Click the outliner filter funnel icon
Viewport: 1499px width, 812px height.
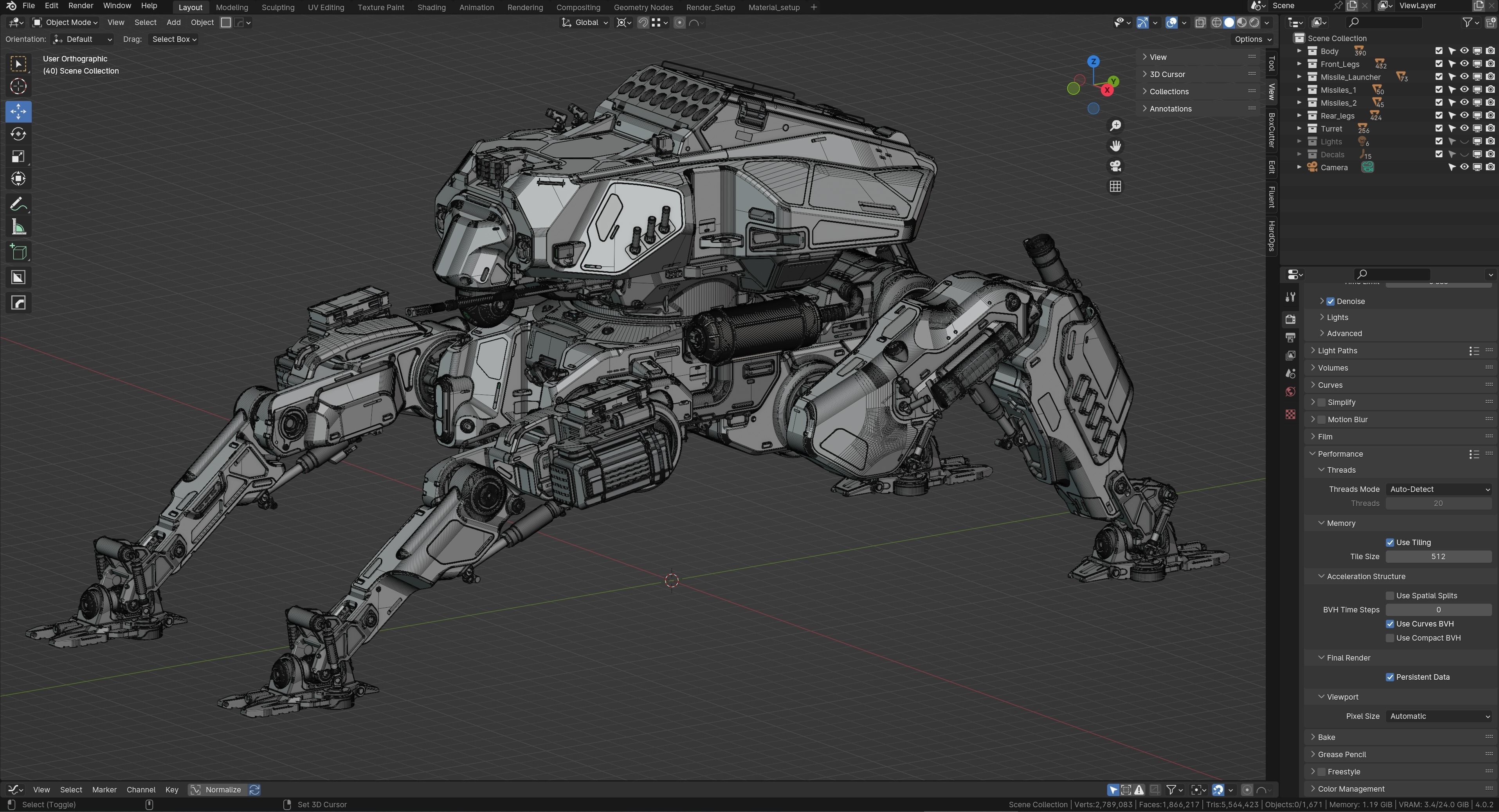(1467, 22)
